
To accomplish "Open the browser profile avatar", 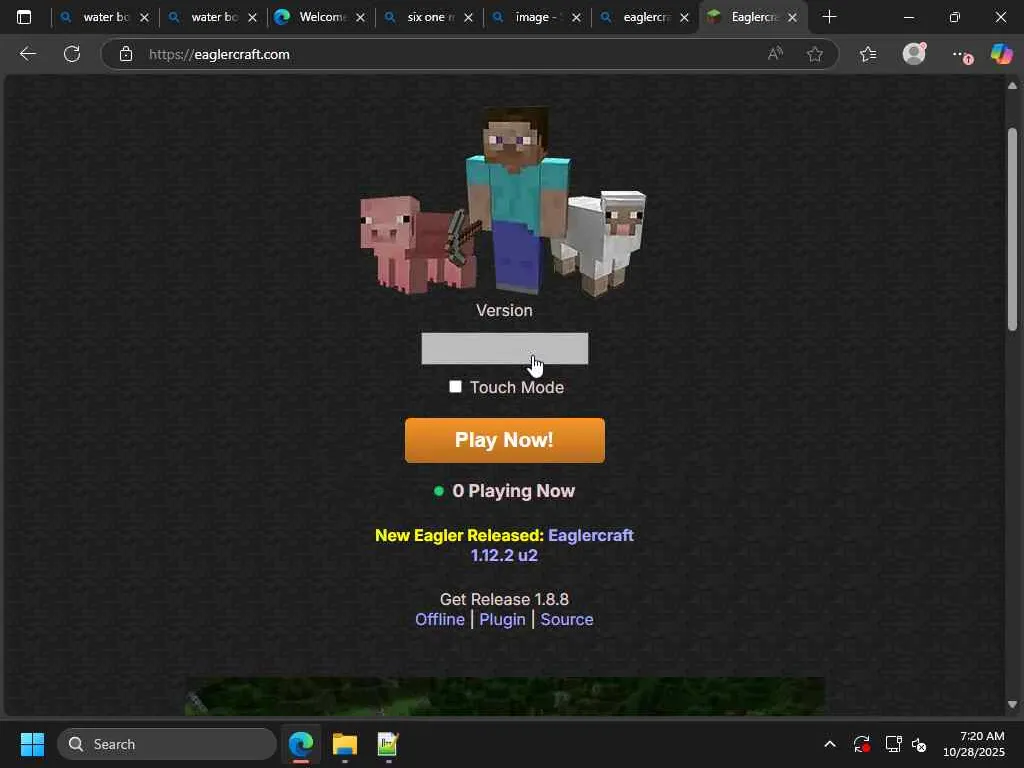I will coord(914,54).
